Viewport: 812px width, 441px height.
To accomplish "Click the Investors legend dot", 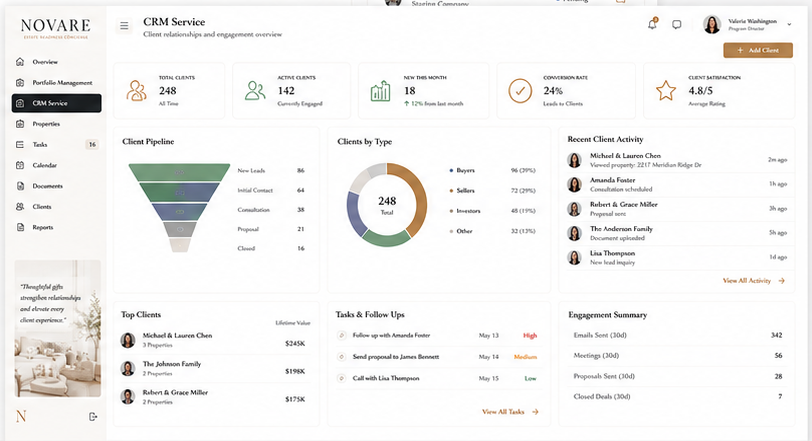I will click(451, 211).
